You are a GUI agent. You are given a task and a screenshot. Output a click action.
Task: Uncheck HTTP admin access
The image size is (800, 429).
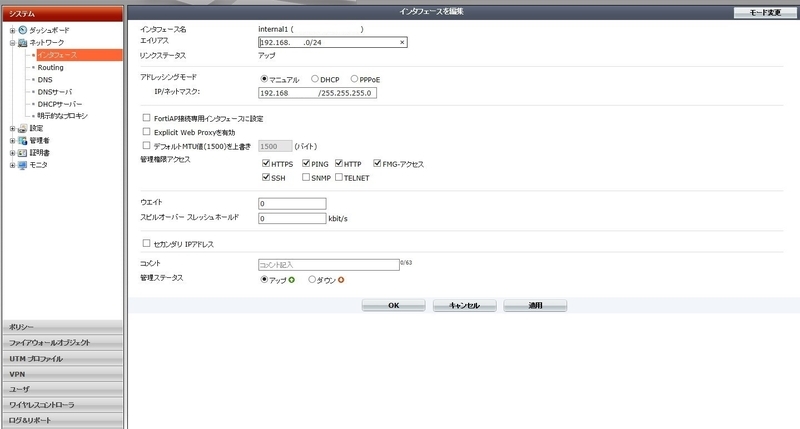point(339,163)
